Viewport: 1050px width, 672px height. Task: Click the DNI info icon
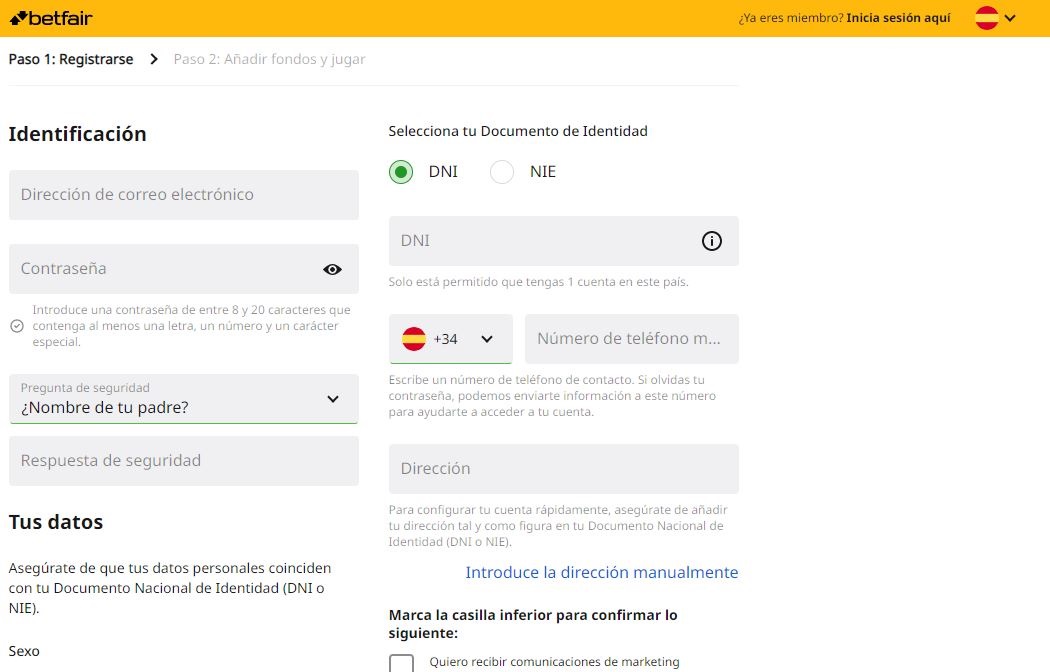click(712, 241)
